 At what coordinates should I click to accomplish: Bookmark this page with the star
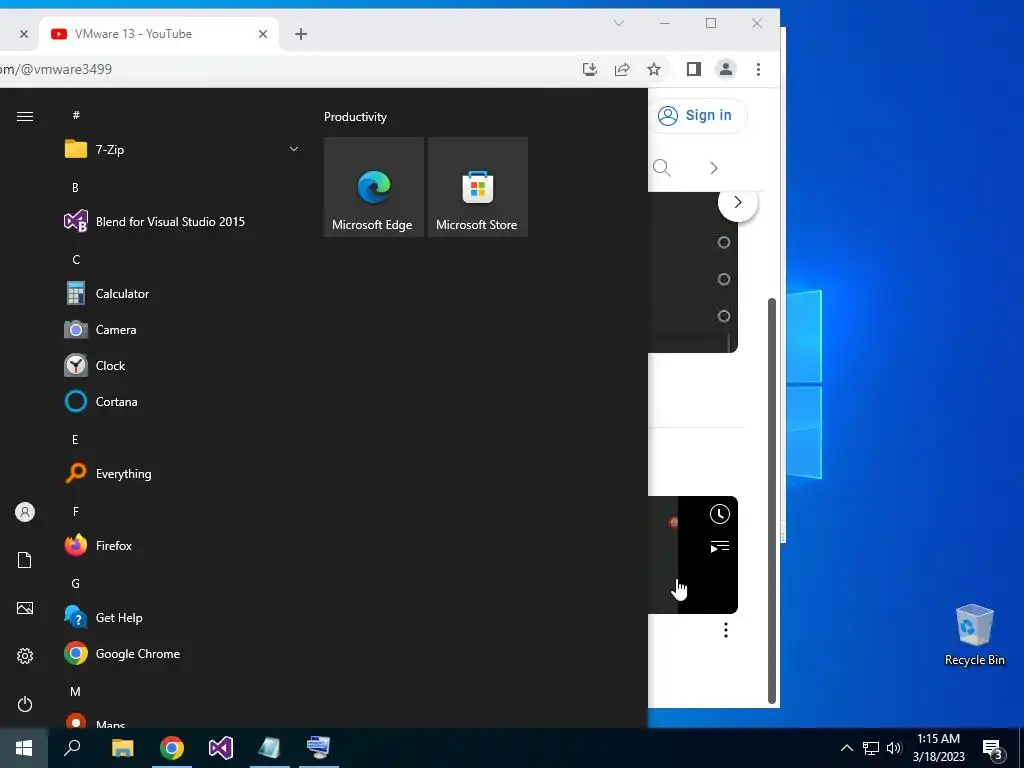coord(654,69)
